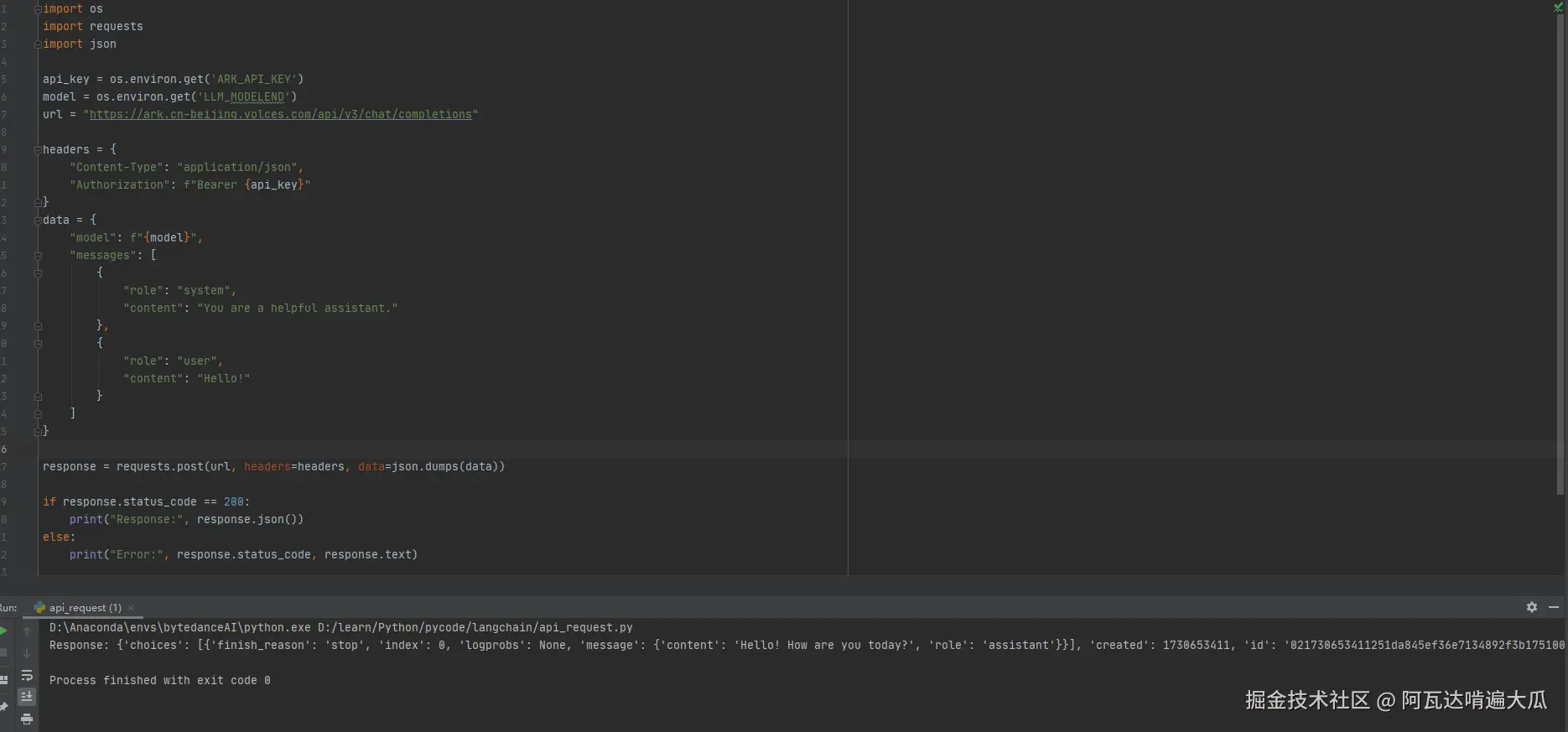Click the restore layout icon in Run panel
1568x732 pixels.
point(3,679)
